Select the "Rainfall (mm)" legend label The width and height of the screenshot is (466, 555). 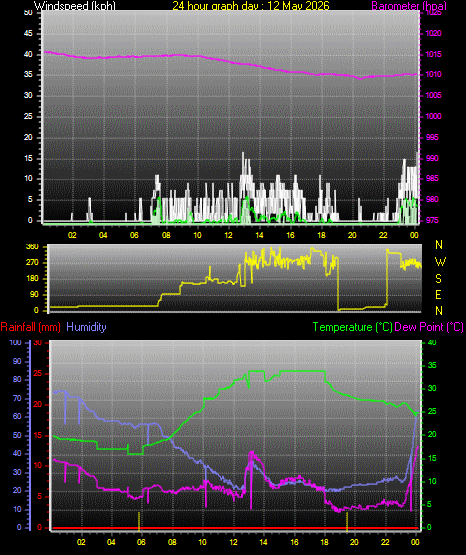pos(30,327)
